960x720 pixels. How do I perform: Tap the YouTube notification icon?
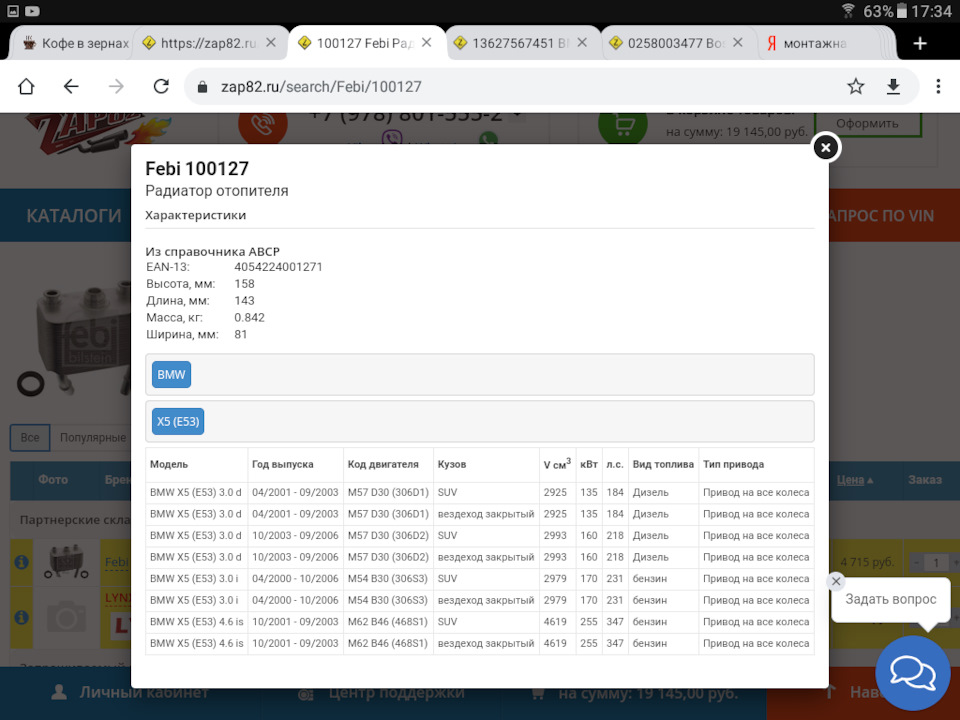click(32, 10)
